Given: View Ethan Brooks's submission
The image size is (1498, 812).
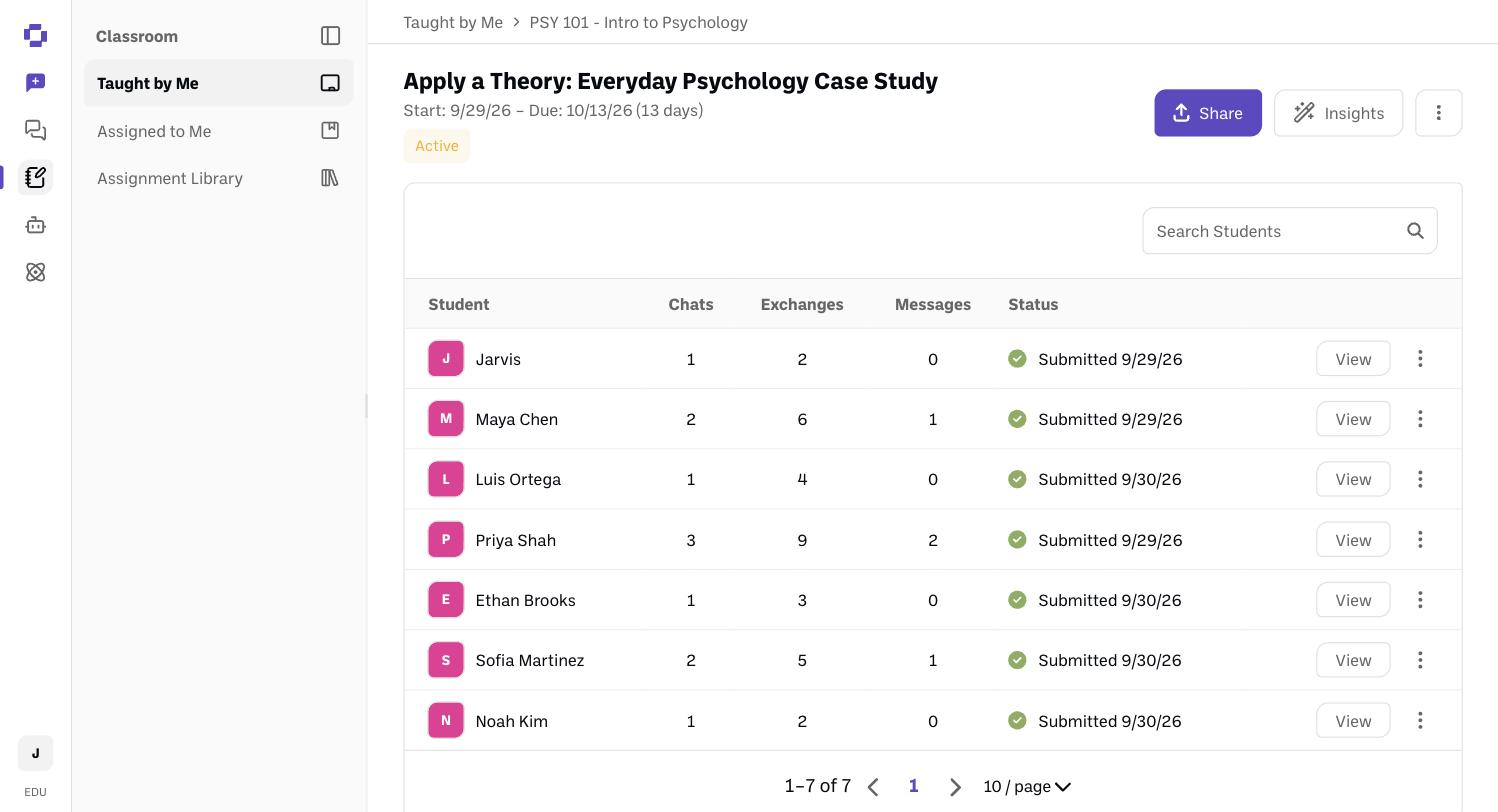Looking at the screenshot, I should point(1353,600).
